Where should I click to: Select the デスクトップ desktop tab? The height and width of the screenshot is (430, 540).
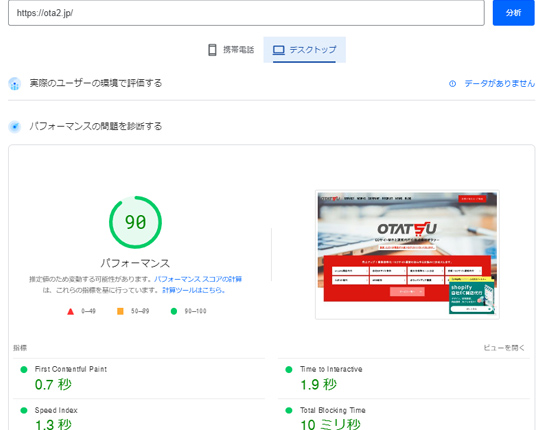(304, 50)
